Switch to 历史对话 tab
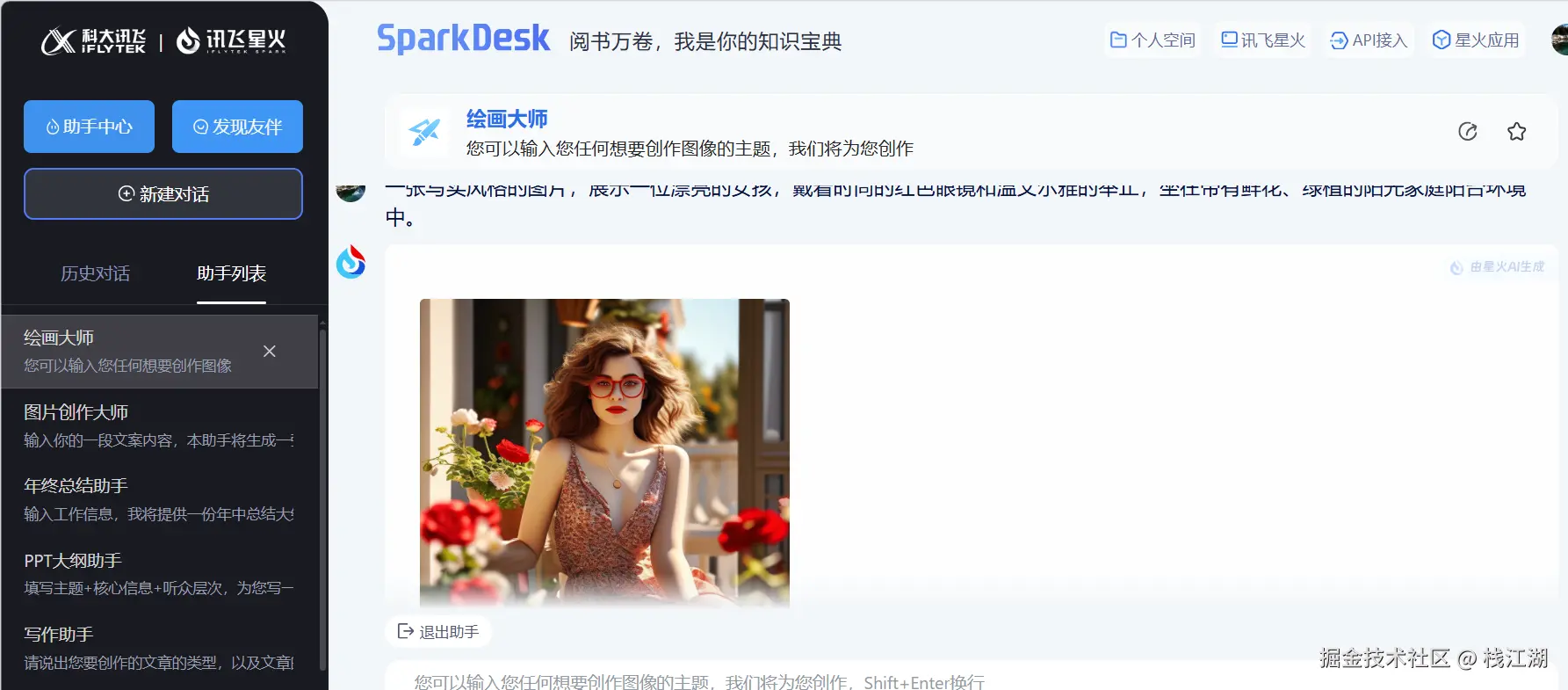 [x=95, y=273]
